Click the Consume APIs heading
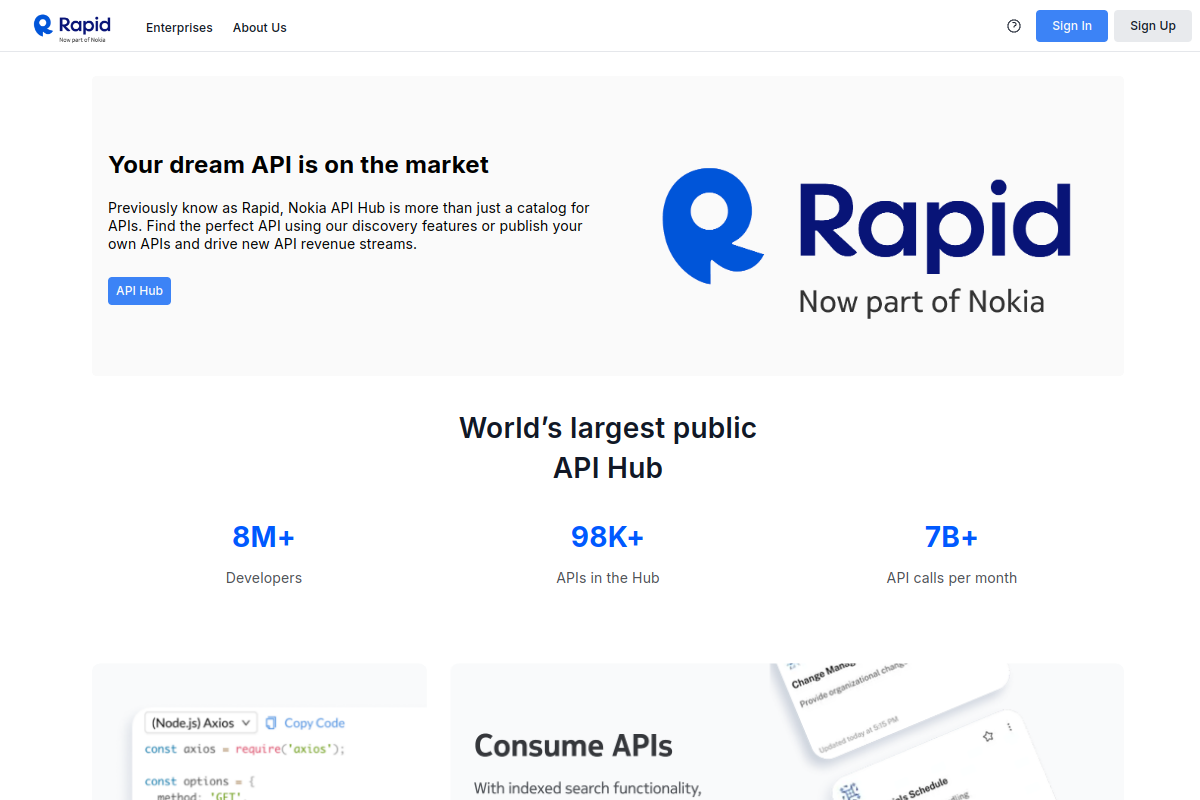1200x800 pixels. click(573, 746)
